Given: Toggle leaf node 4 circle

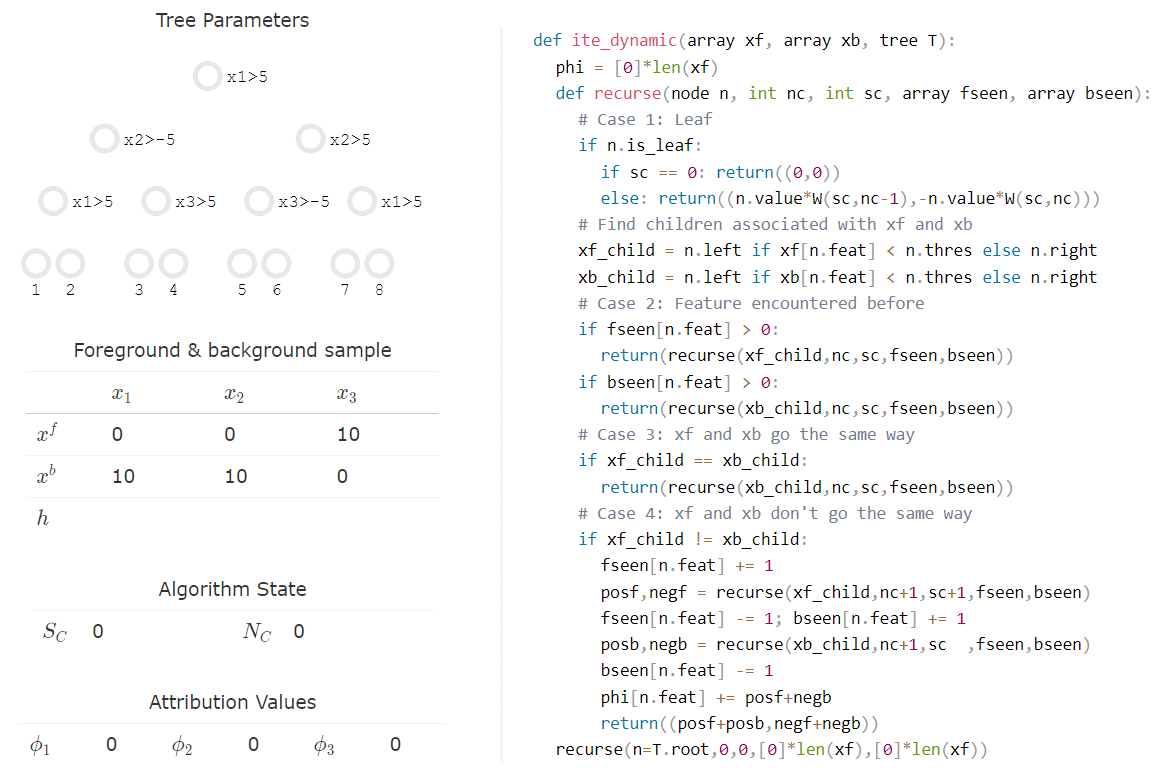Looking at the screenshot, I should pyautogui.click(x=173, y=263).
